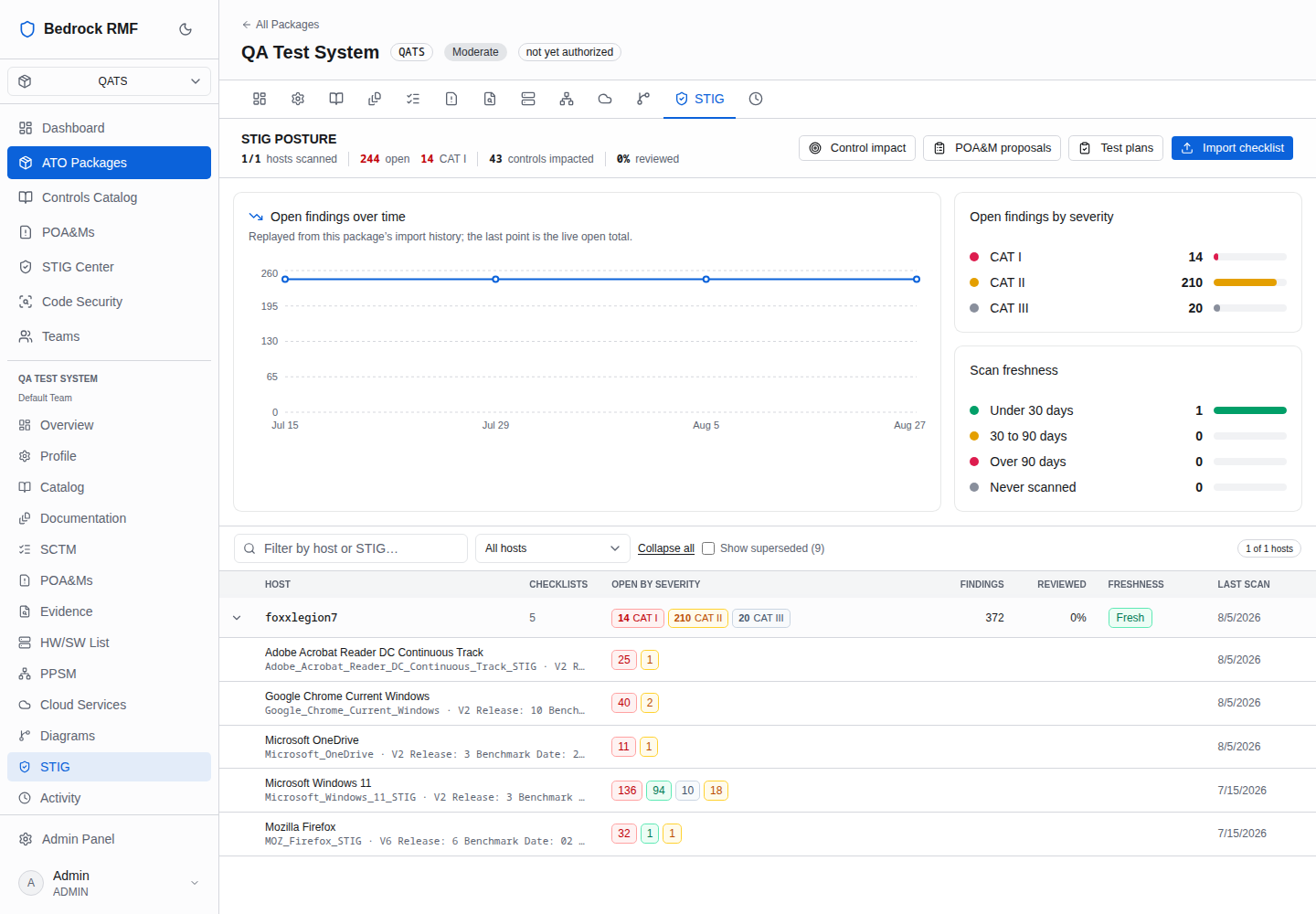Open the QATS system selector dropdown
1316x914 pixels.
coord(110,81)
